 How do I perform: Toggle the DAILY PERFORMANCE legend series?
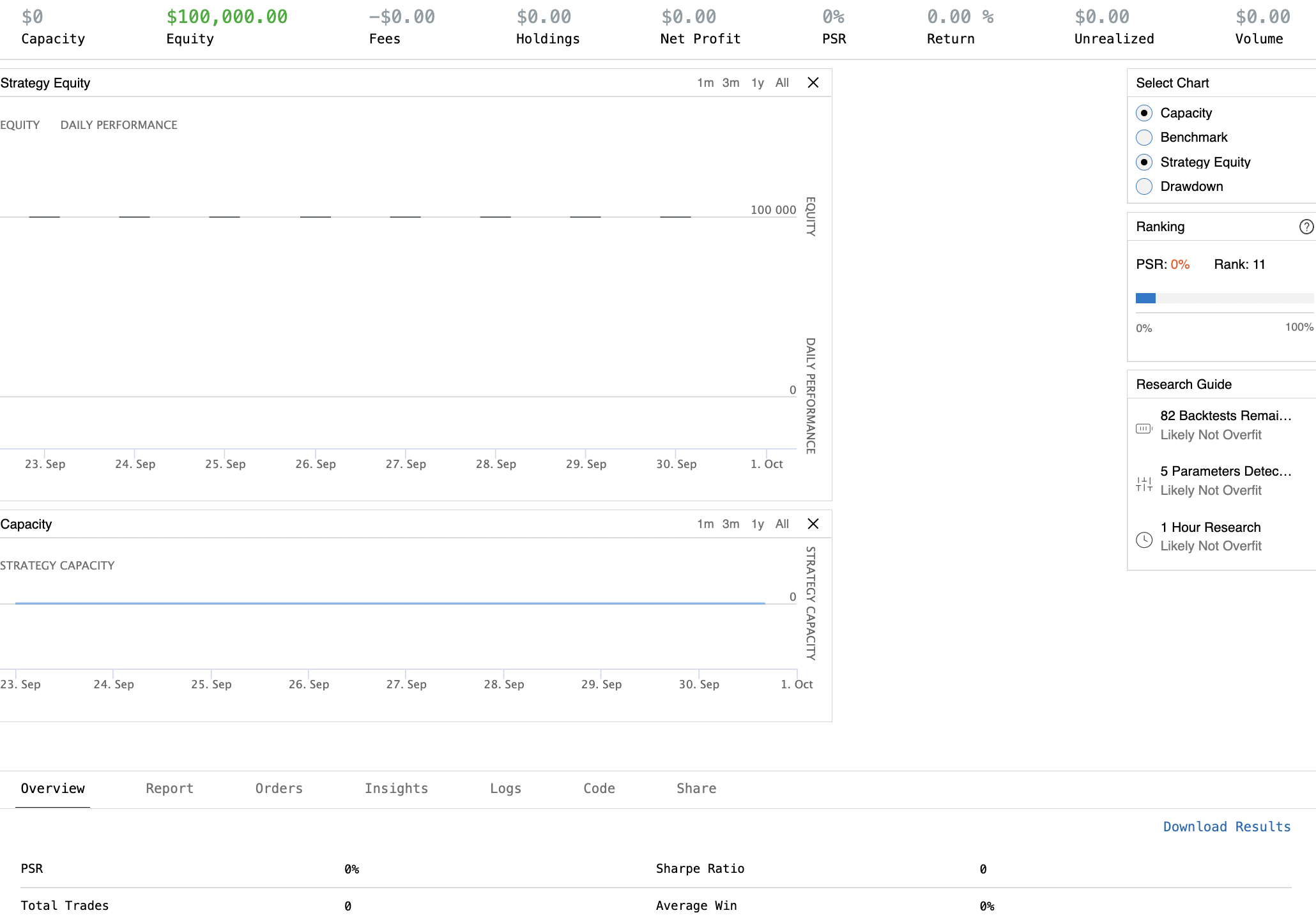pos(119,125)
